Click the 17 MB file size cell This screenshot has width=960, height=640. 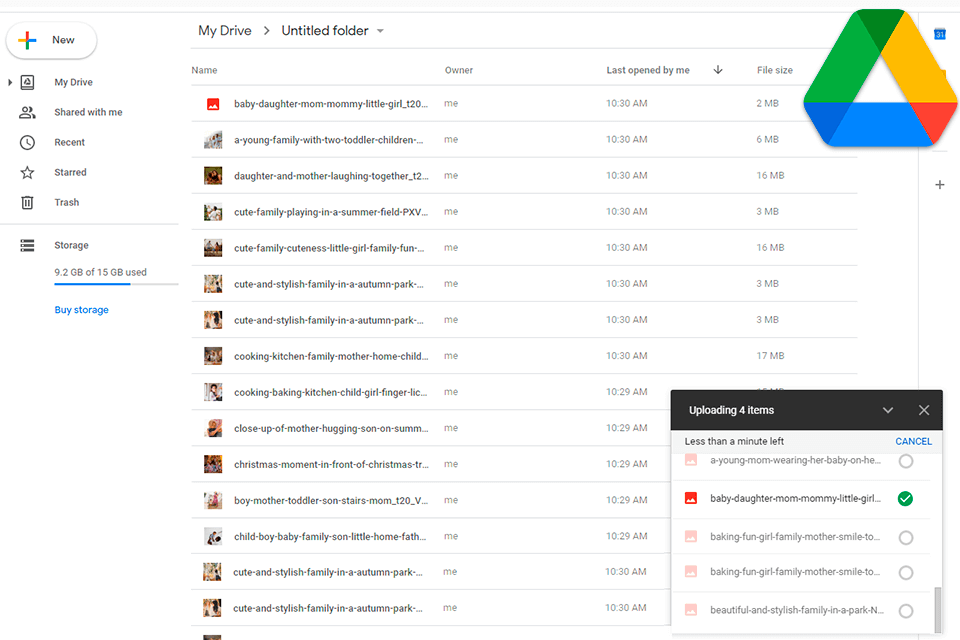point(770,356)
